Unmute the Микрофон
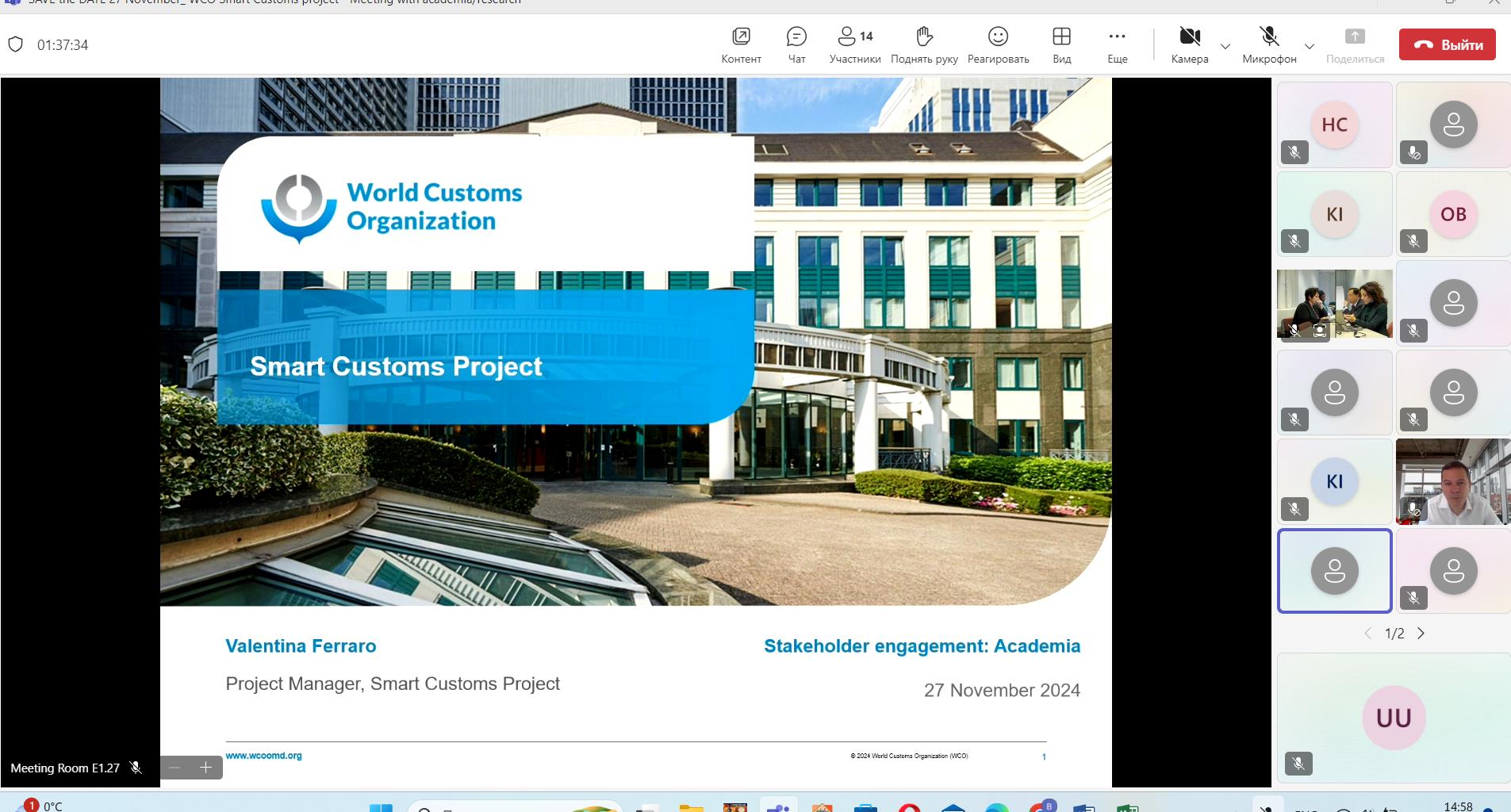 tap(1269, 45)
